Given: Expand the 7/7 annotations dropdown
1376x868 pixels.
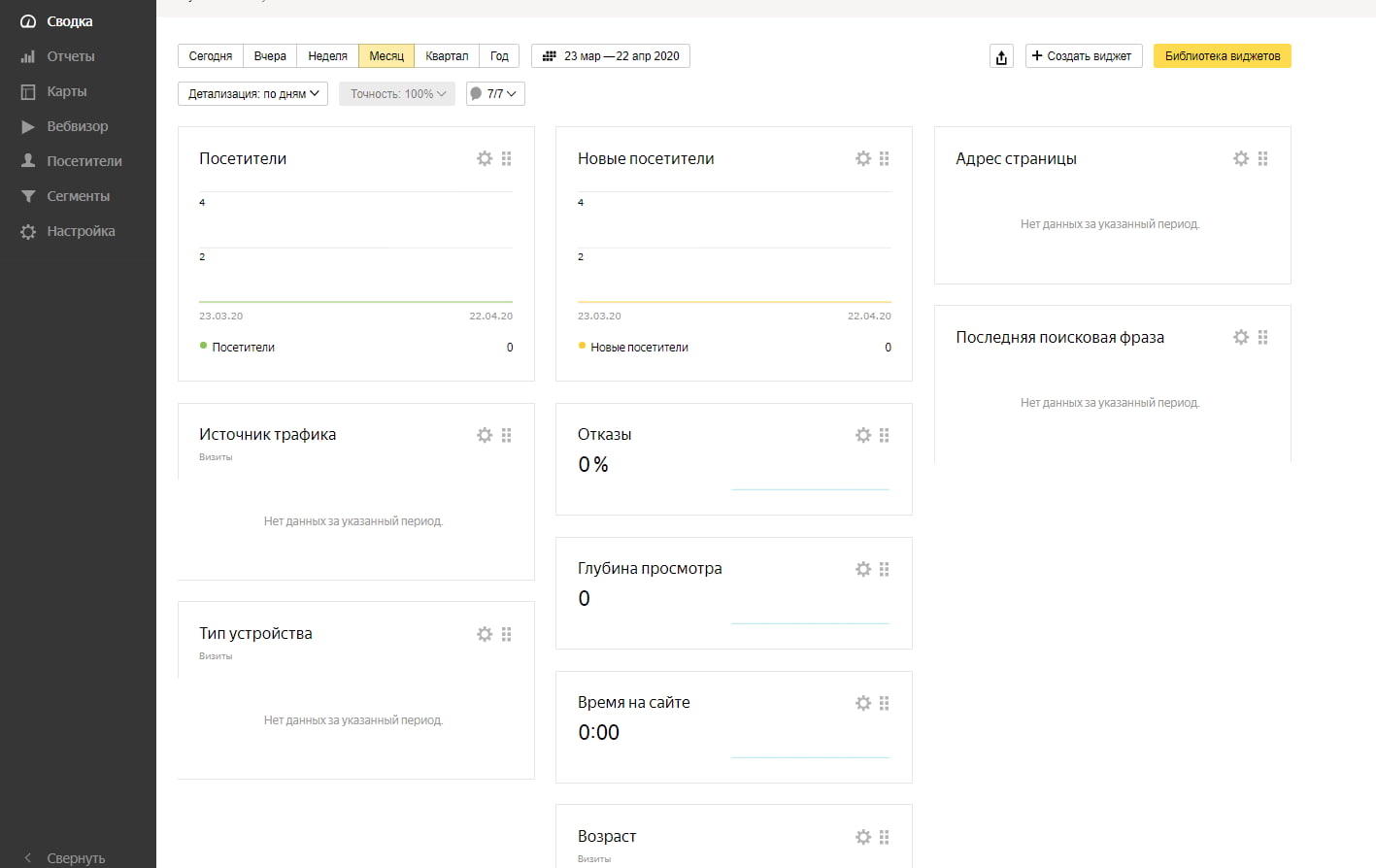Looking at the screenshot, I should [x=495, y=94].
